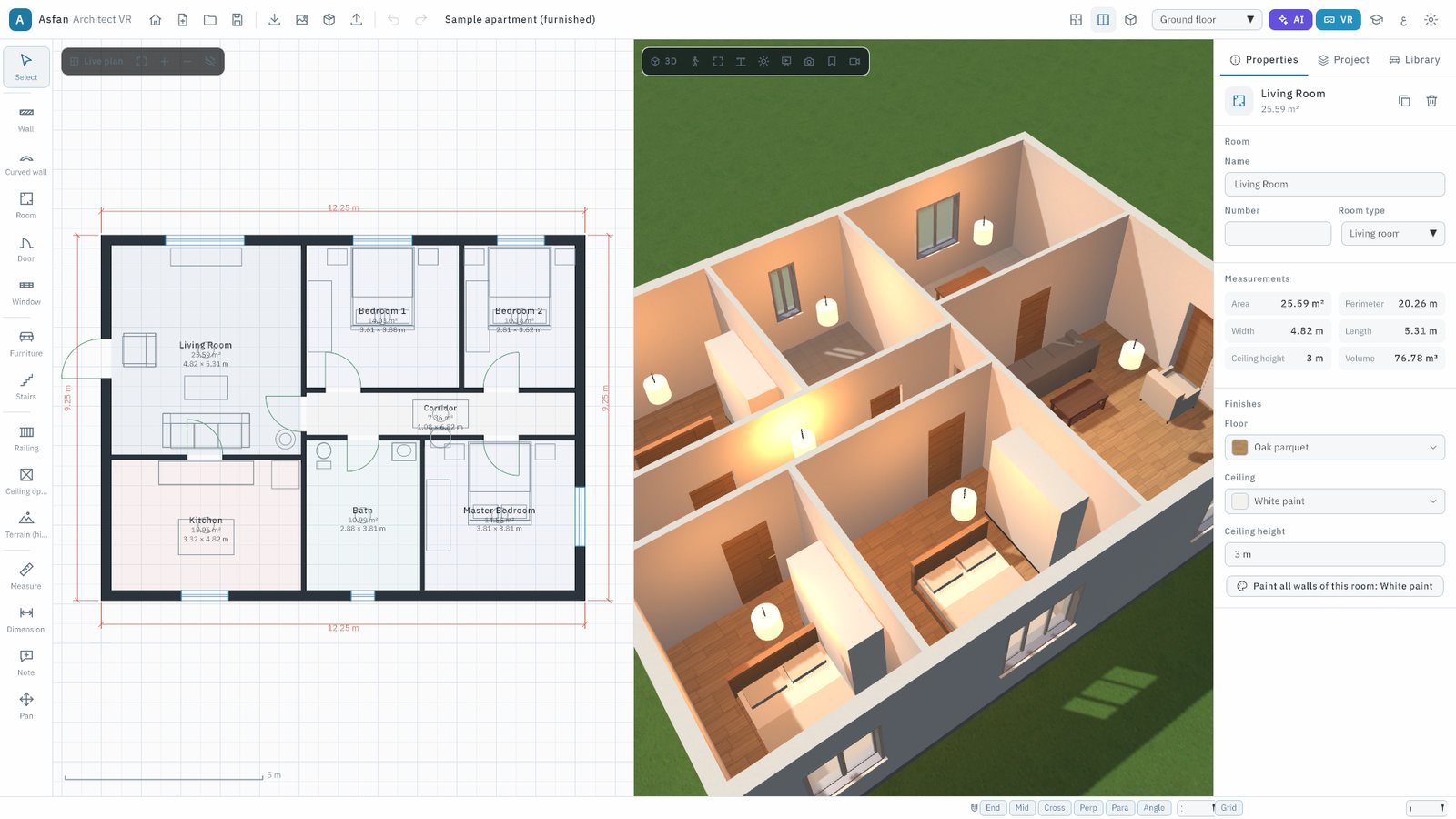The image size is (1456, 819).
Task: Click Paint all walls of this room button
Action: point(1334,586)
